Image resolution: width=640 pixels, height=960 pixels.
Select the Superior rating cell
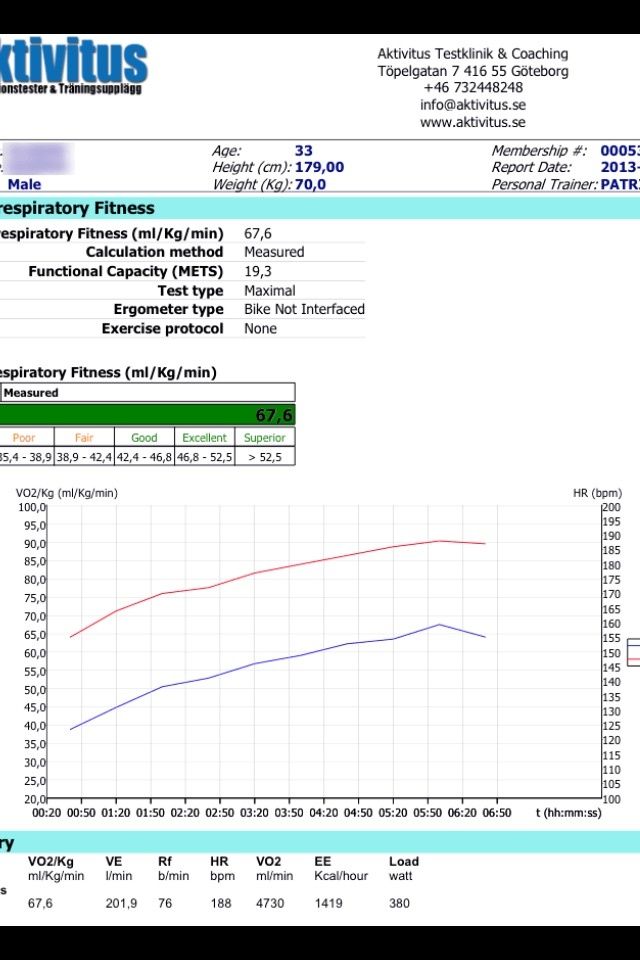coord(264,438)
